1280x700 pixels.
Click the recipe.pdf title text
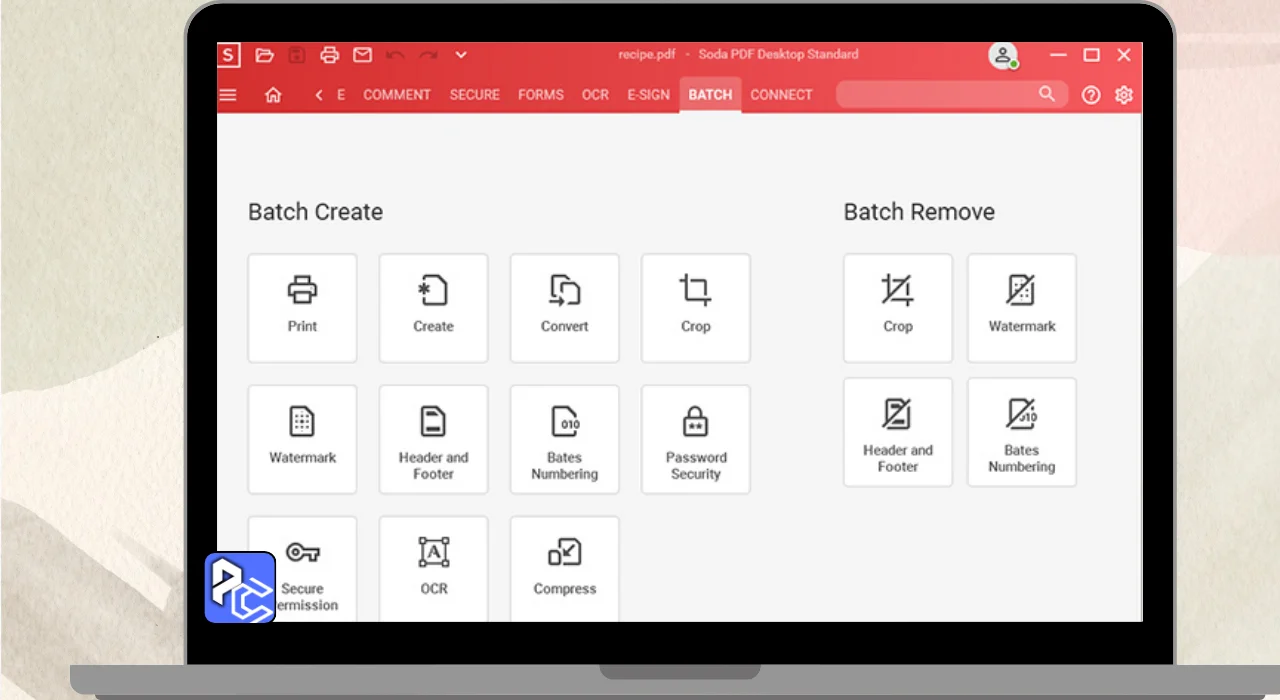click(x=649, y=55)
